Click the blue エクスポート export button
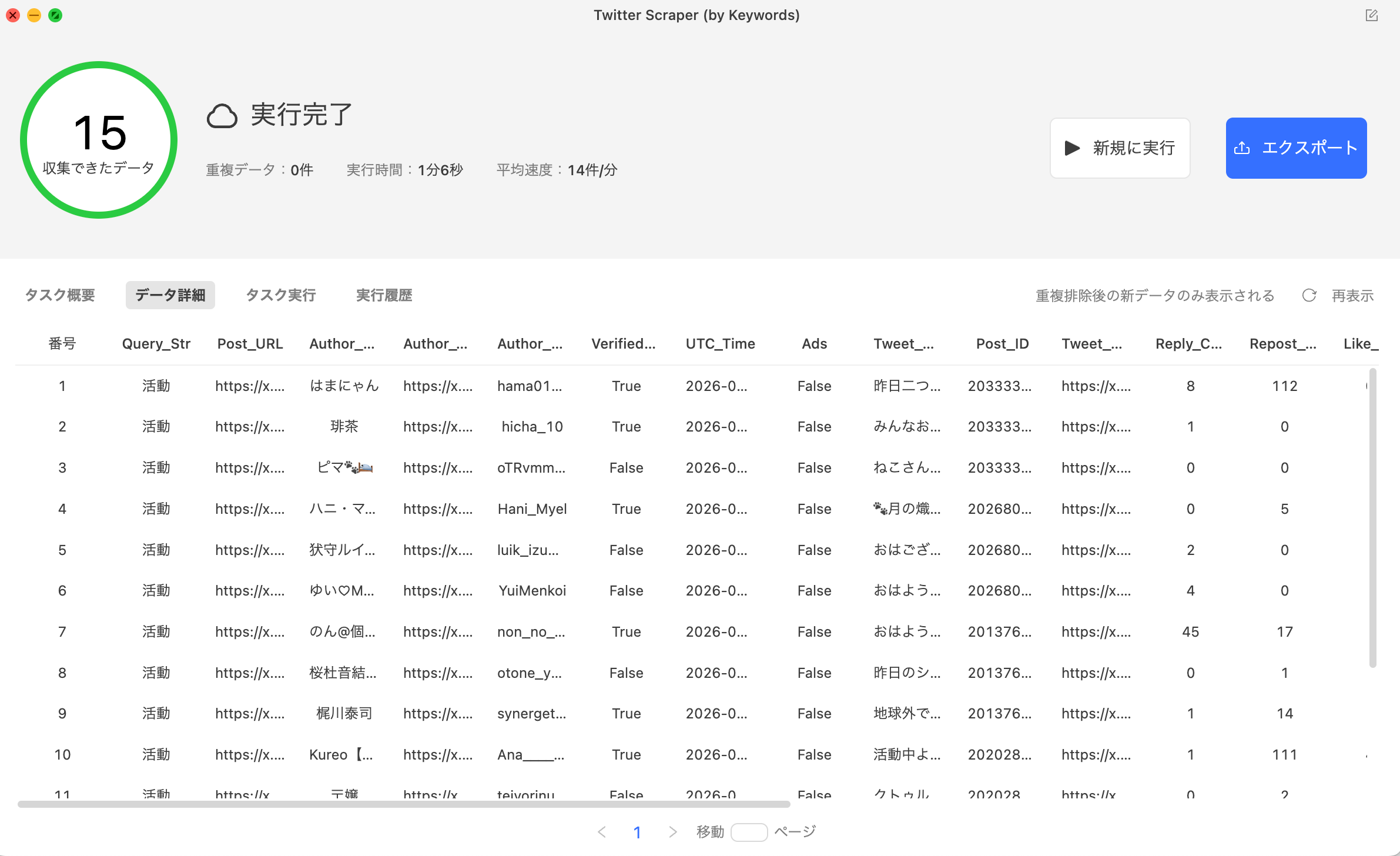 click(1296, 148)
